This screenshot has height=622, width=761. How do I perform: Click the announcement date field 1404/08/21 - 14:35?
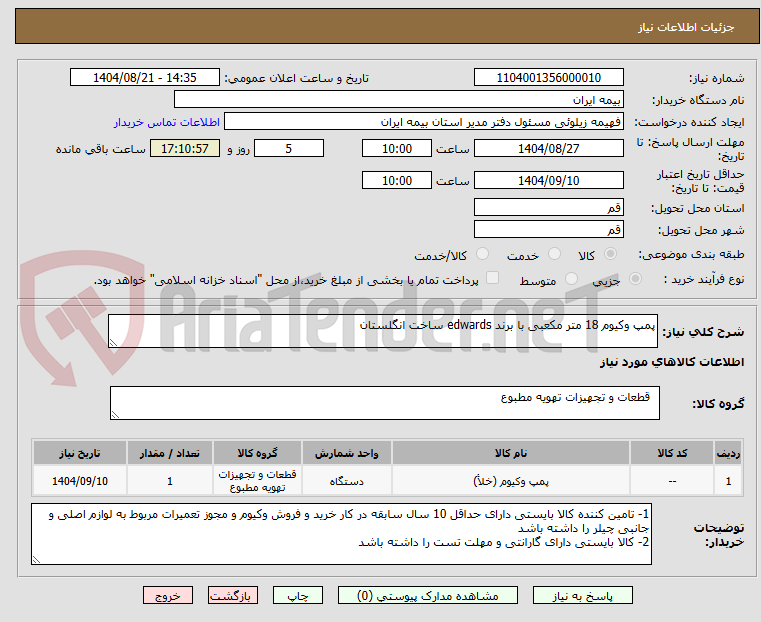pos(145,78)
